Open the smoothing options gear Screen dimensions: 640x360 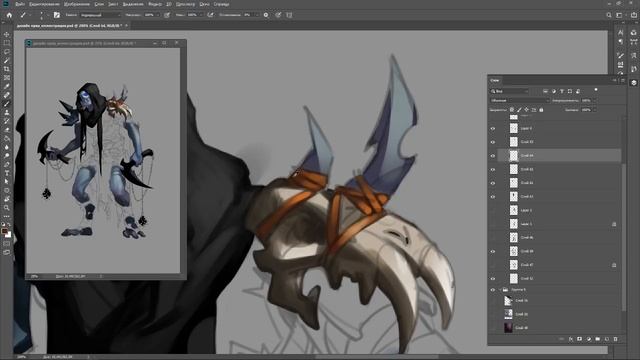click(x=266, y=15)
